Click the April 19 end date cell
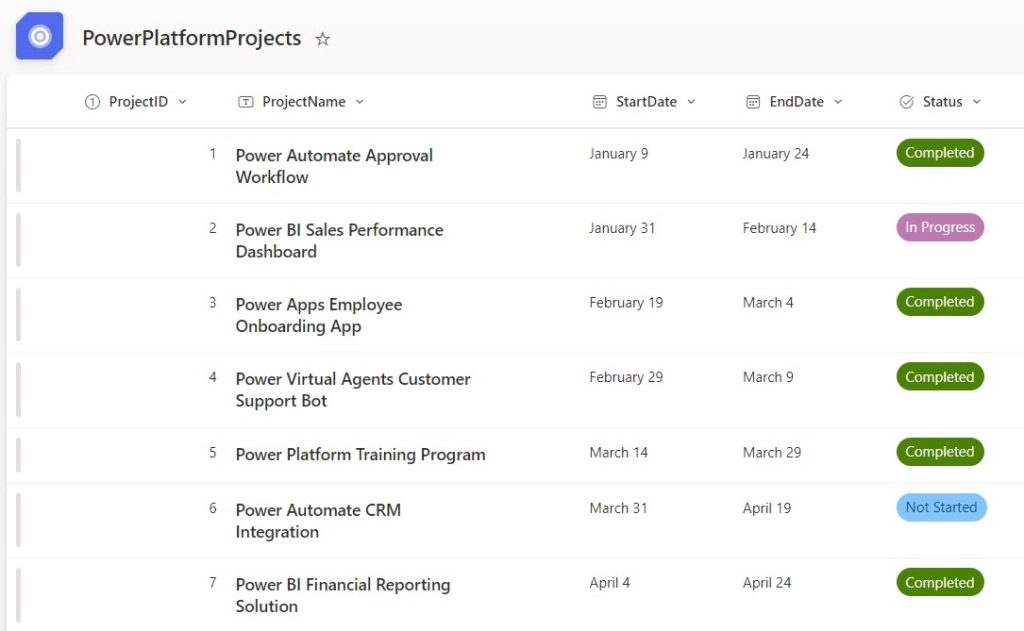This screenshot has width=1024, height=631. tap(767, 508)
